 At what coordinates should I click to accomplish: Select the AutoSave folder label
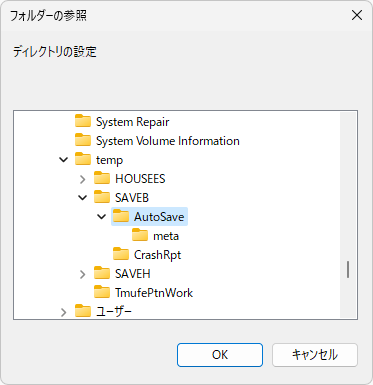coord(159,217)
